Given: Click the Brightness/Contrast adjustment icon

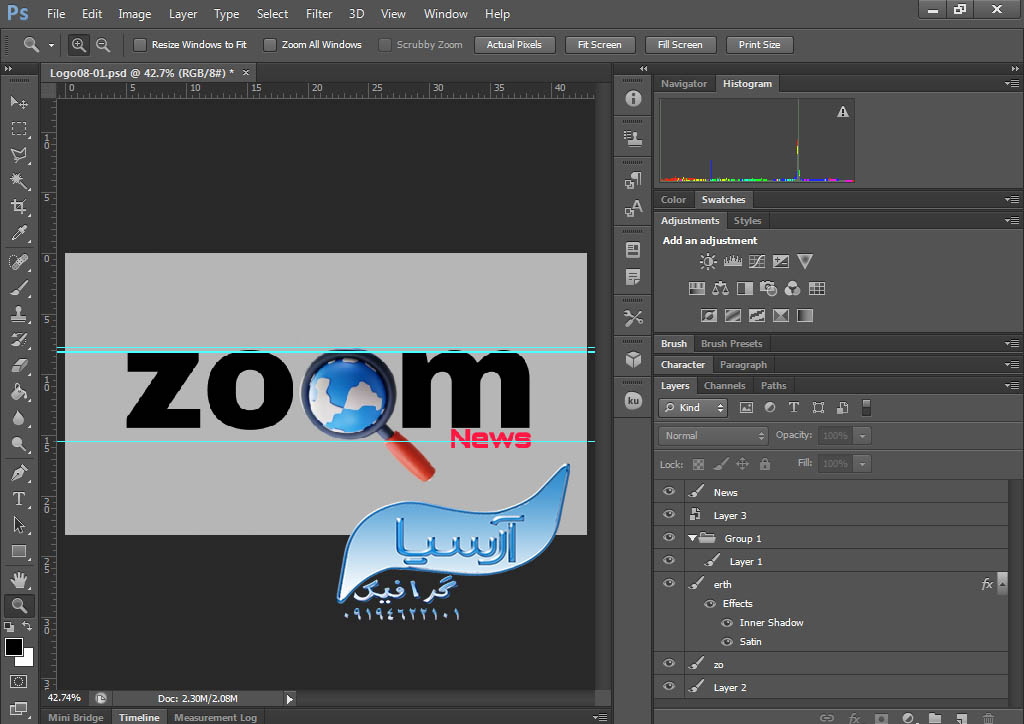Looking at the screenshot, I should (x=708, y=262).
